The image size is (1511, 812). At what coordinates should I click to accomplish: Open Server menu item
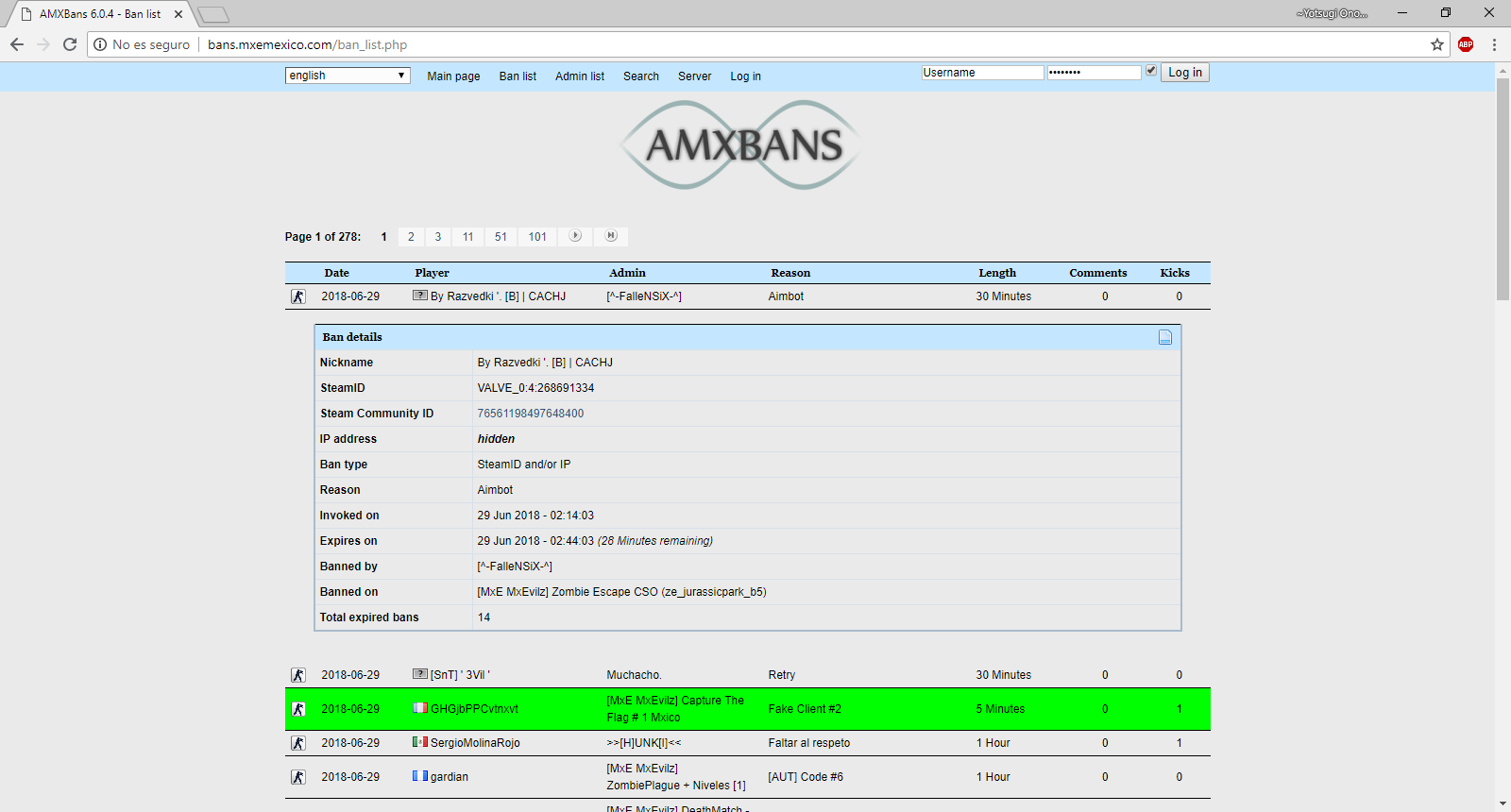pos(694,76)
